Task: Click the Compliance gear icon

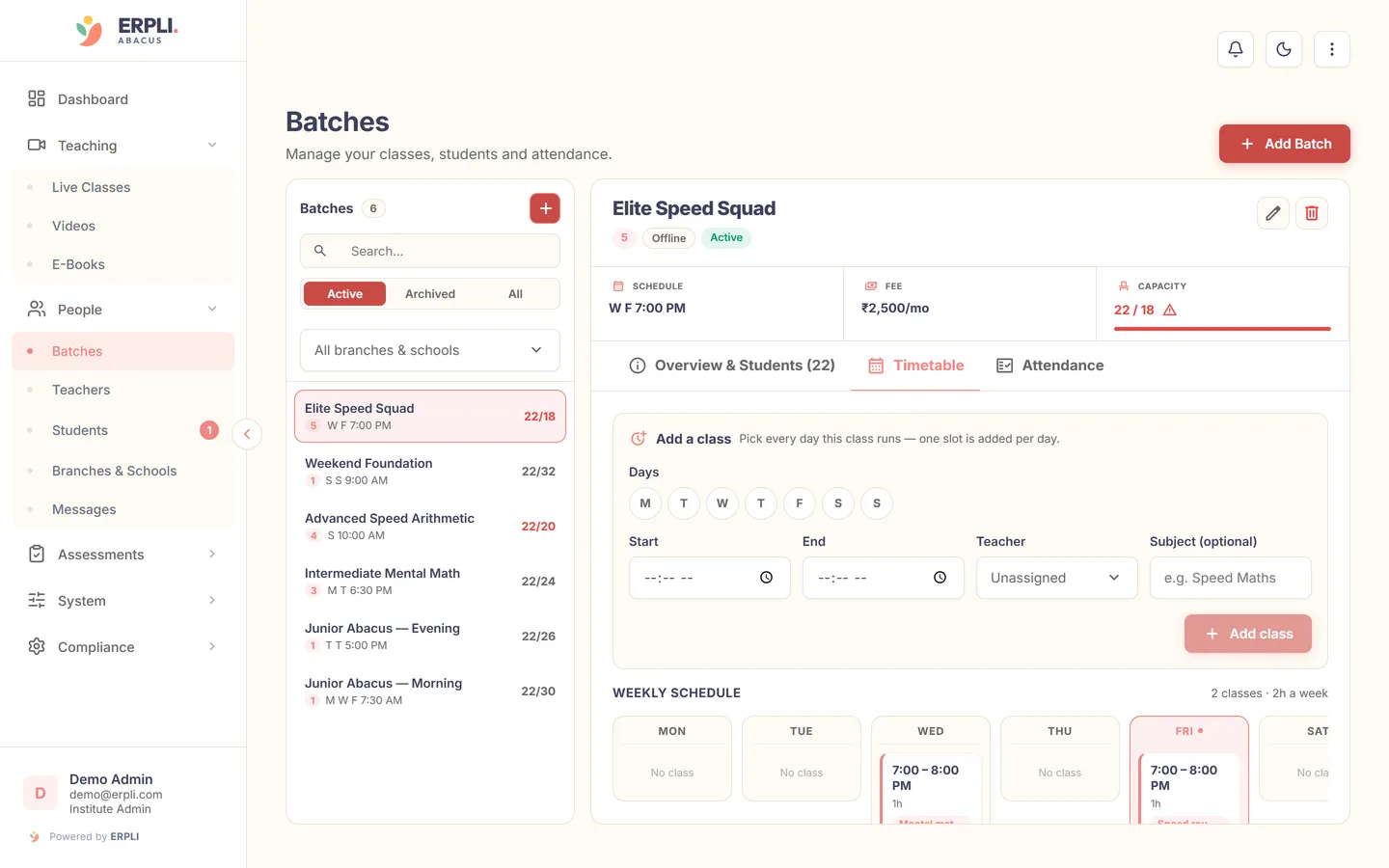Action: 37,646
